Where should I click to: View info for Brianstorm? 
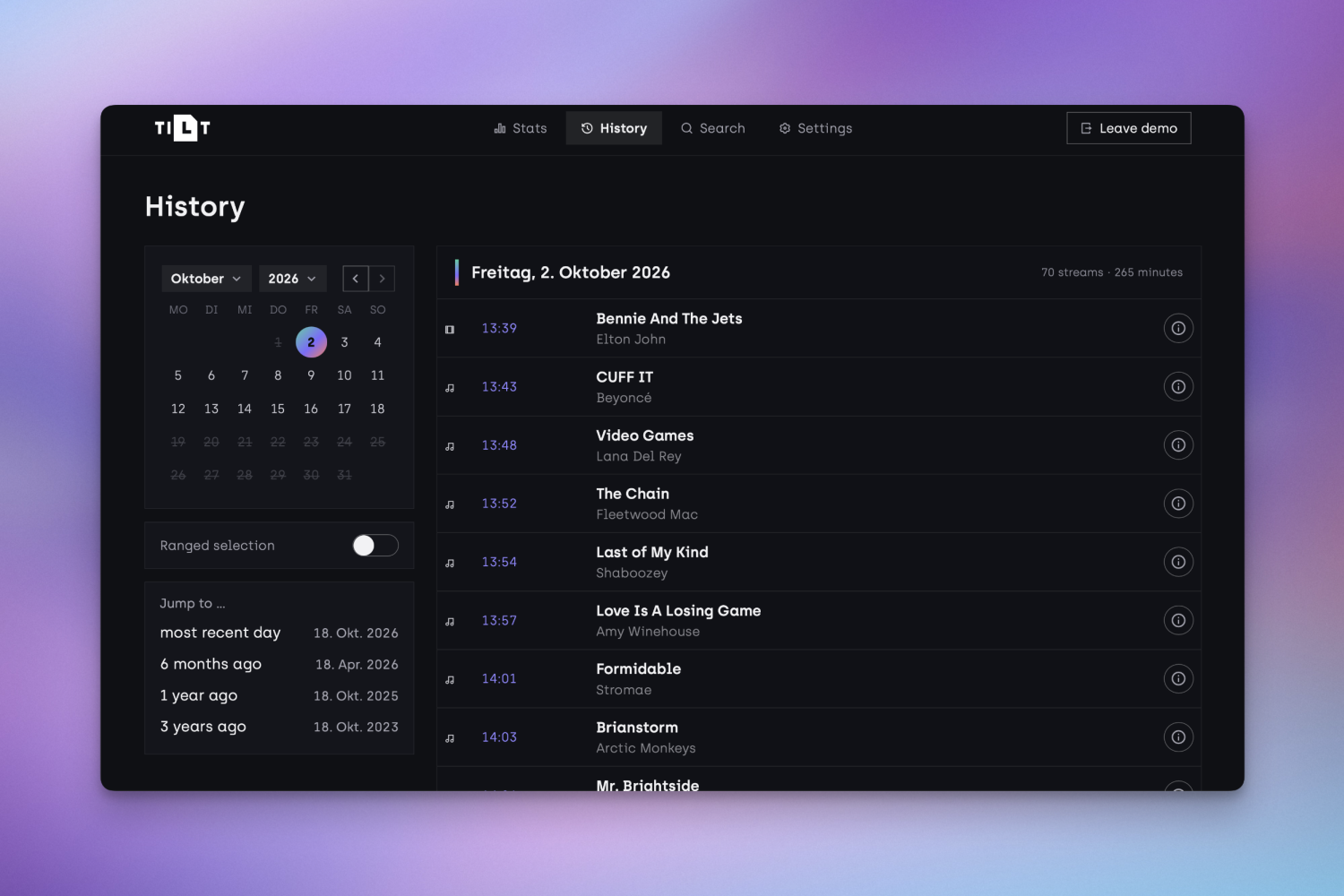point(1178,737)
